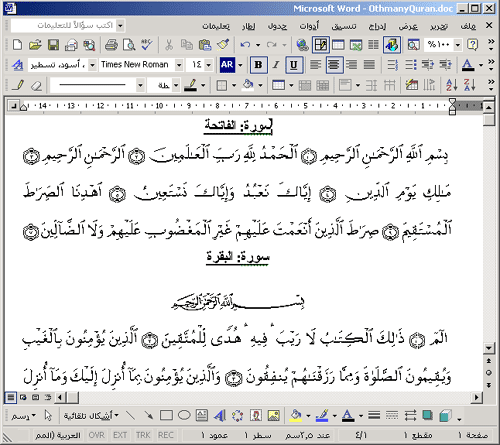Sort ascending with the A-Z icon
This screenshot has width=500, height=445.
452,85
